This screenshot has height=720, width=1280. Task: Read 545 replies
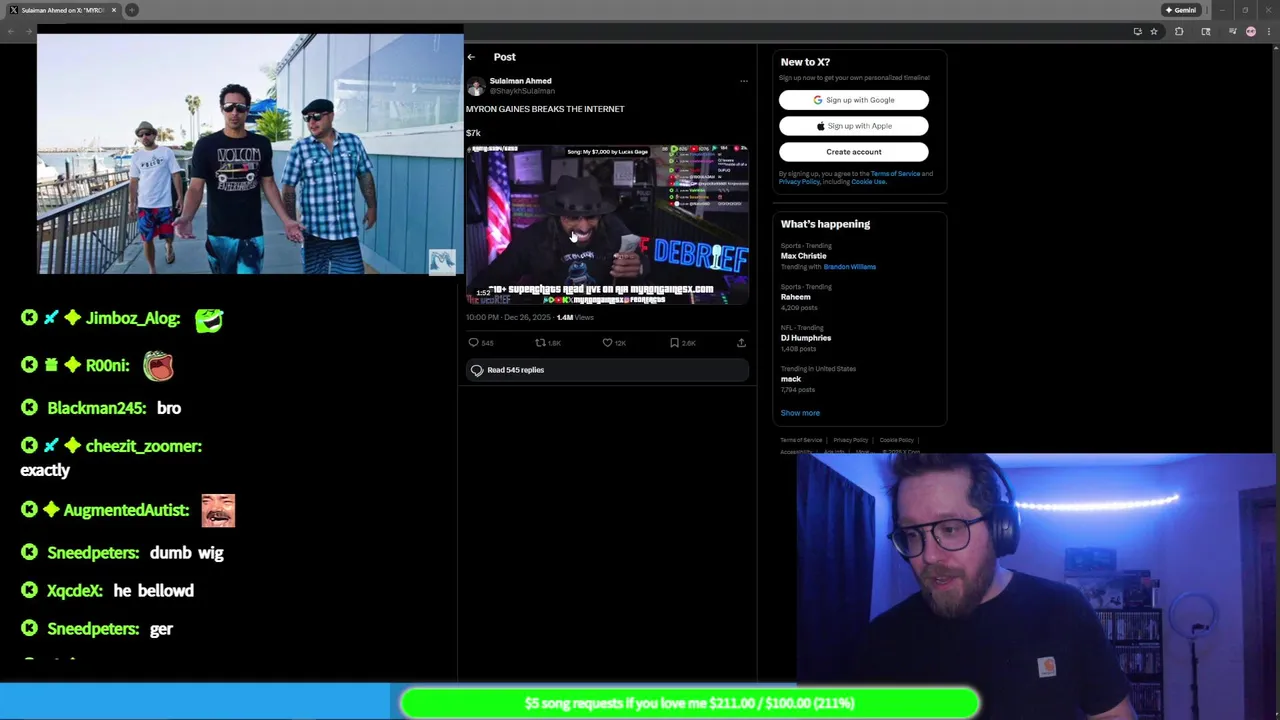(607, 370)
